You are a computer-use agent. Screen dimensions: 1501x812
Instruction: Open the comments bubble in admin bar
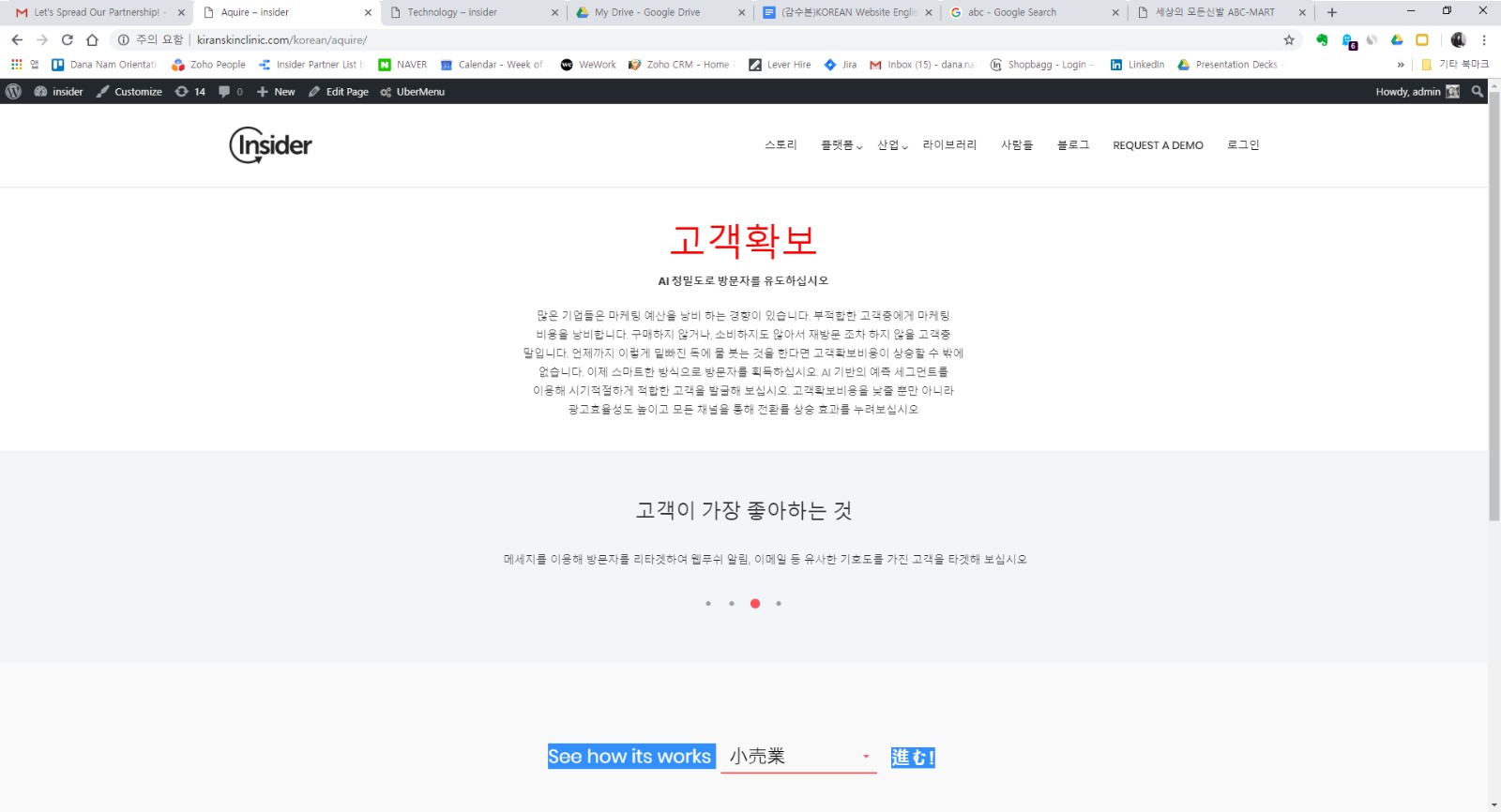(230, 92)
